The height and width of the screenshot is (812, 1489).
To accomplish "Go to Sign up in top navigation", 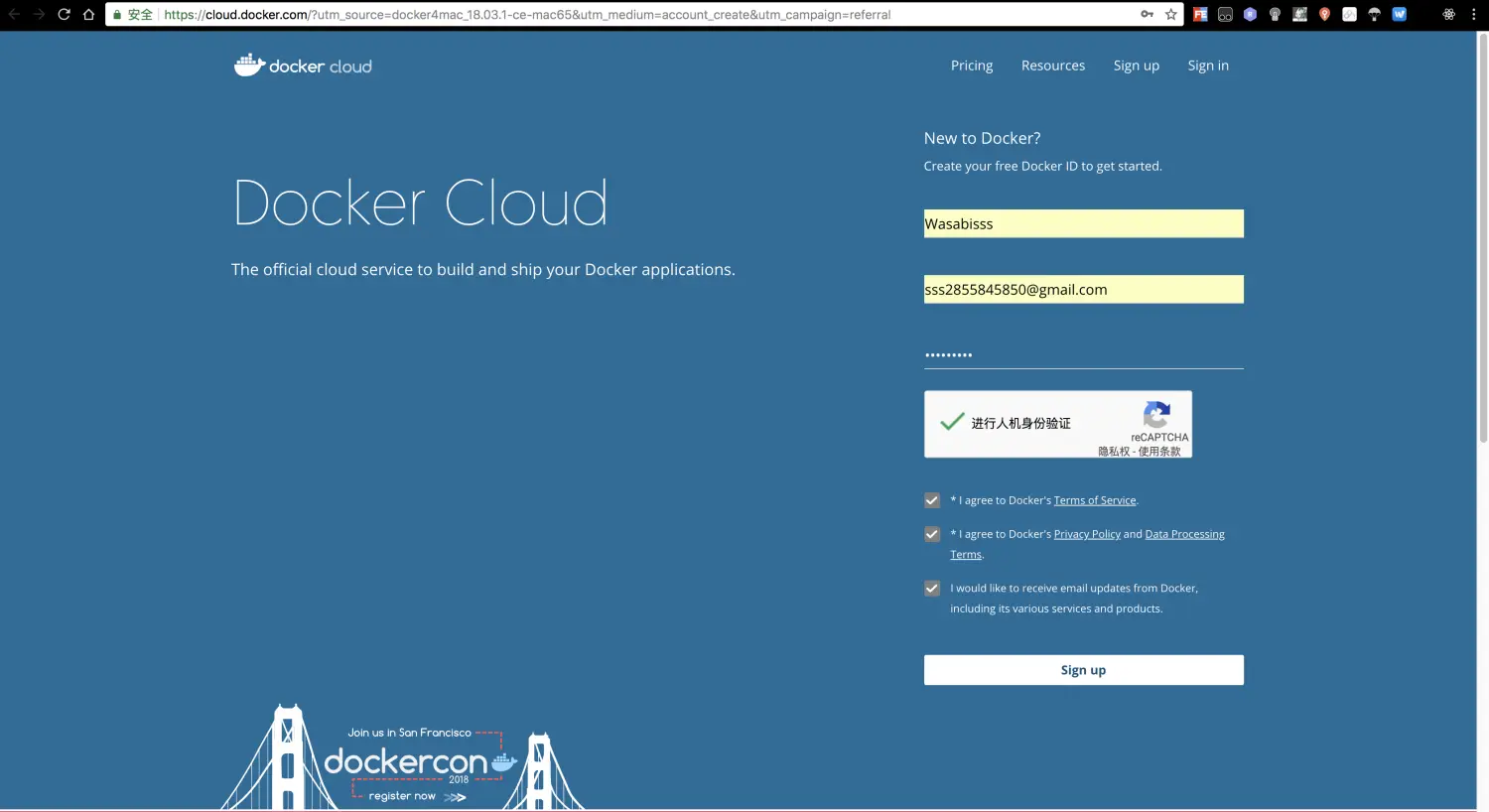I will (x=1137, y=66).
